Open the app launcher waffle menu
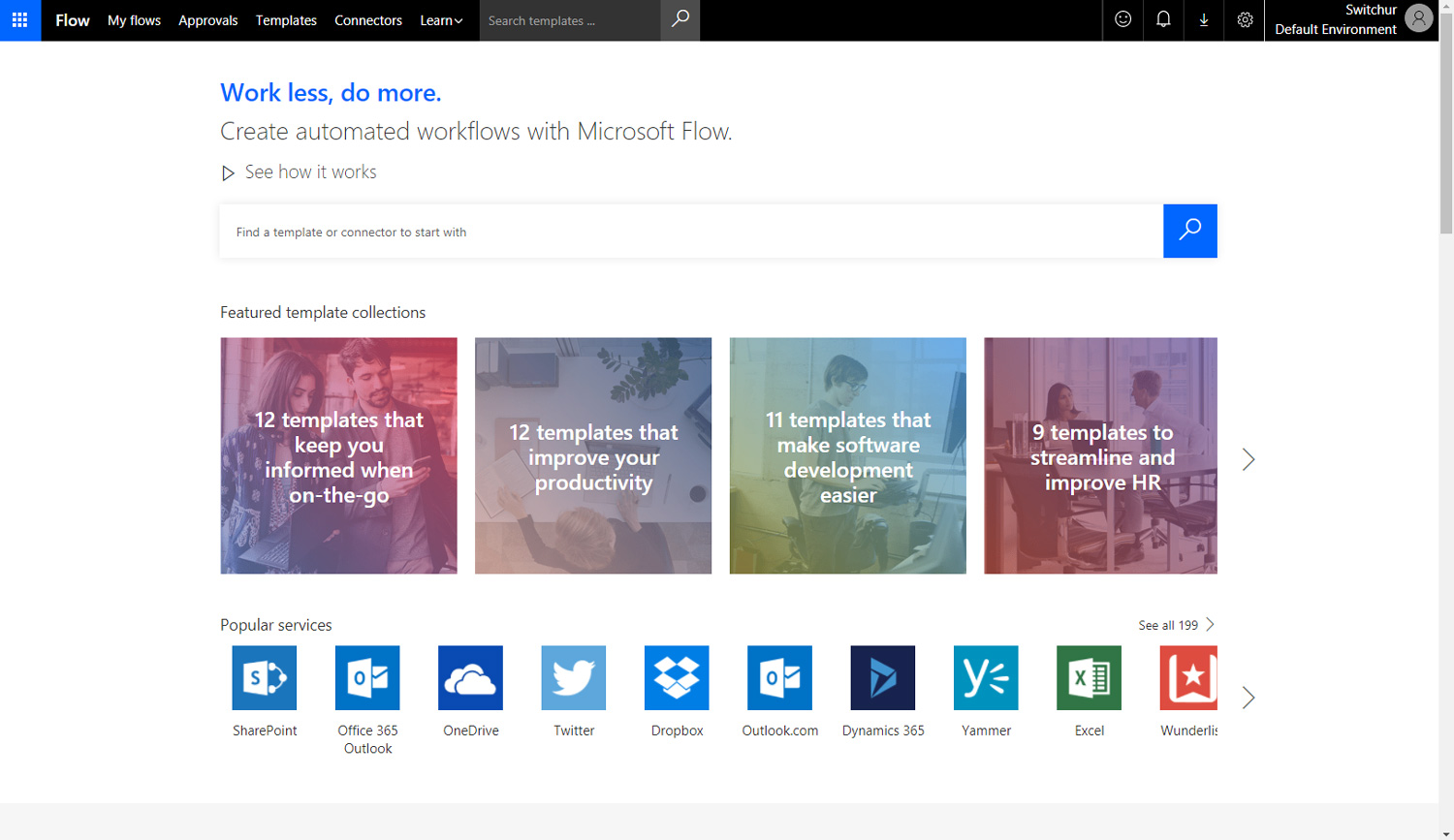Screen dimensions: 1454x840 (19, 19)
